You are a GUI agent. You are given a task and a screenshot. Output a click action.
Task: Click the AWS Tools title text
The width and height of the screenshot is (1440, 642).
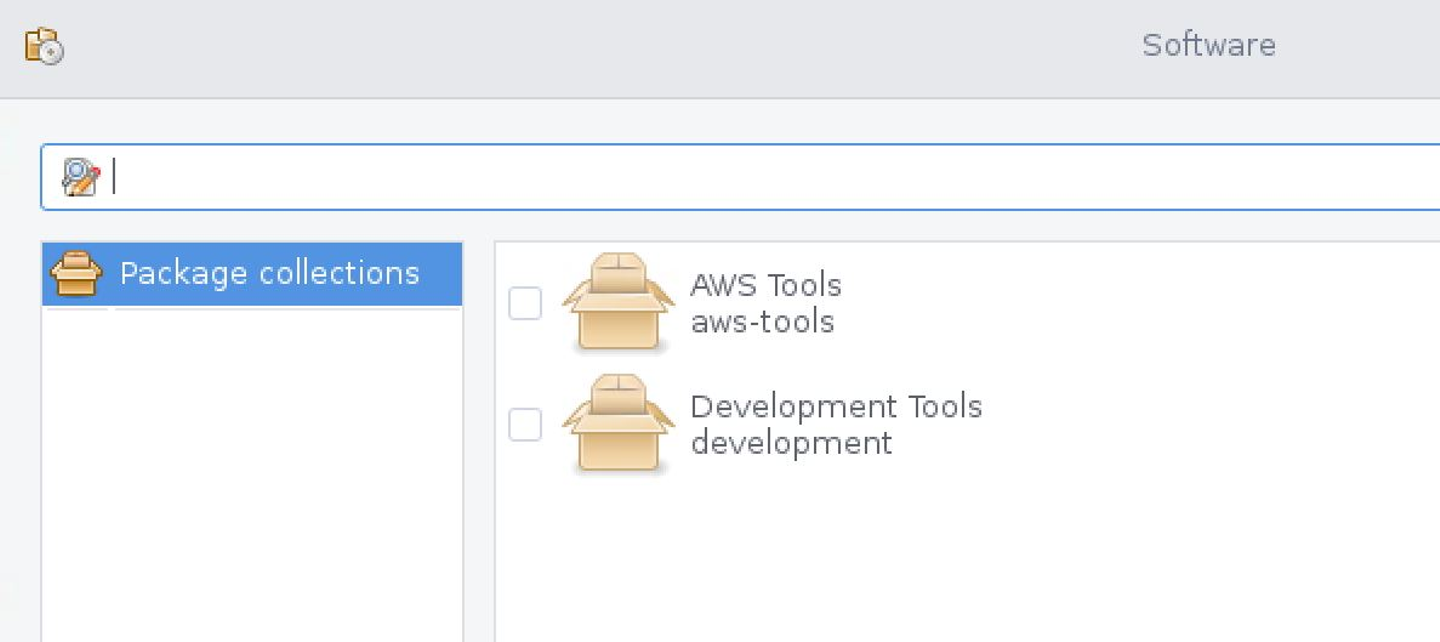[765, 285]
